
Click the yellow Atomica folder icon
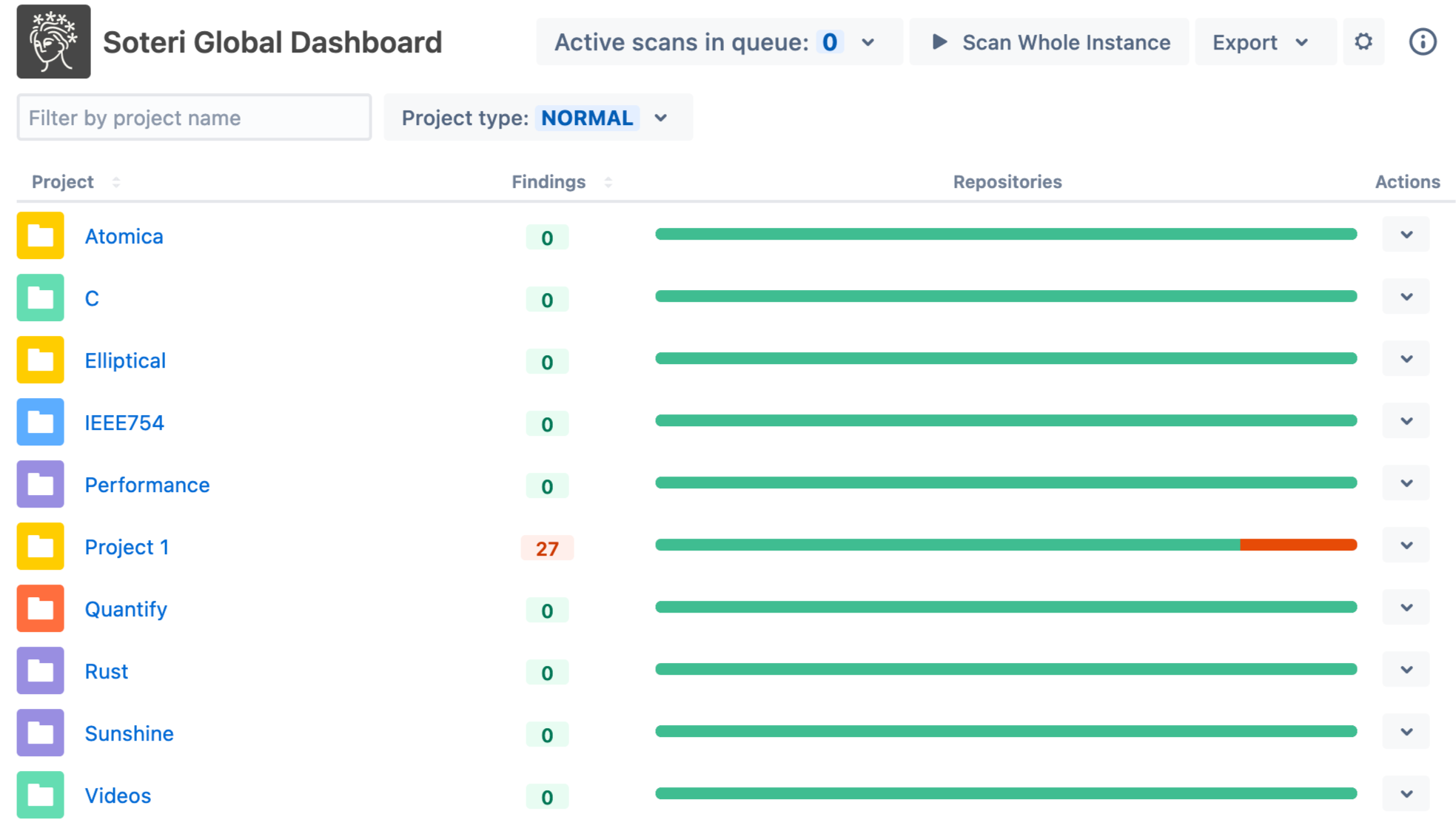(x=41, y=236)
